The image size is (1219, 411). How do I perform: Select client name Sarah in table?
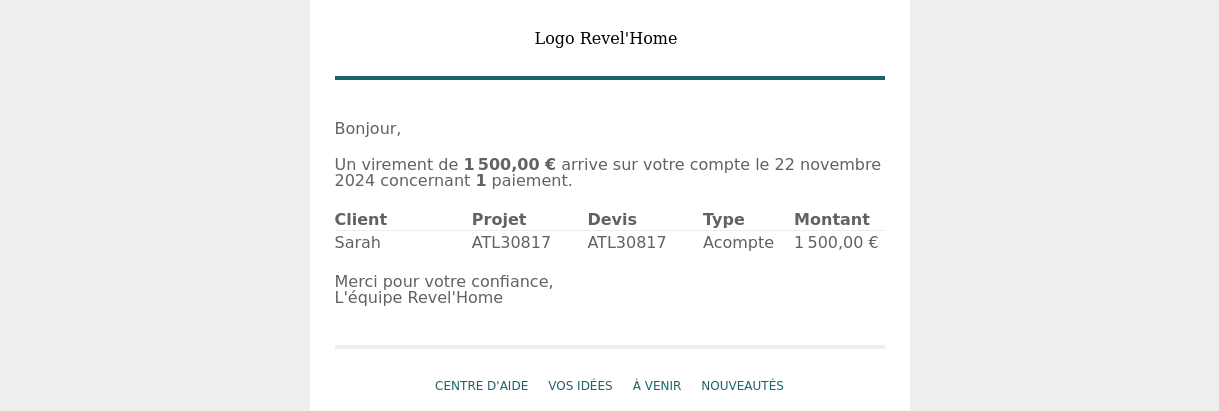(x=358, y=243)
